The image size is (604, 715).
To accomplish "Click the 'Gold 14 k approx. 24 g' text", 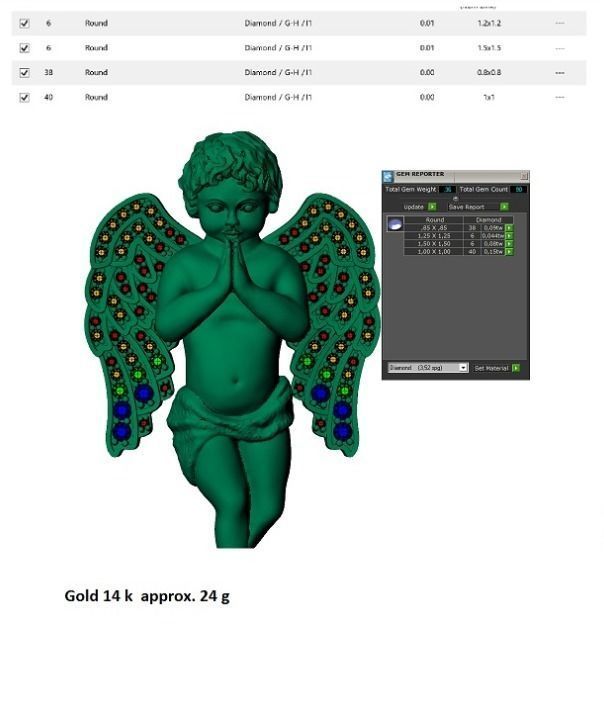I will pyautogui.click(x=147, y=596).
